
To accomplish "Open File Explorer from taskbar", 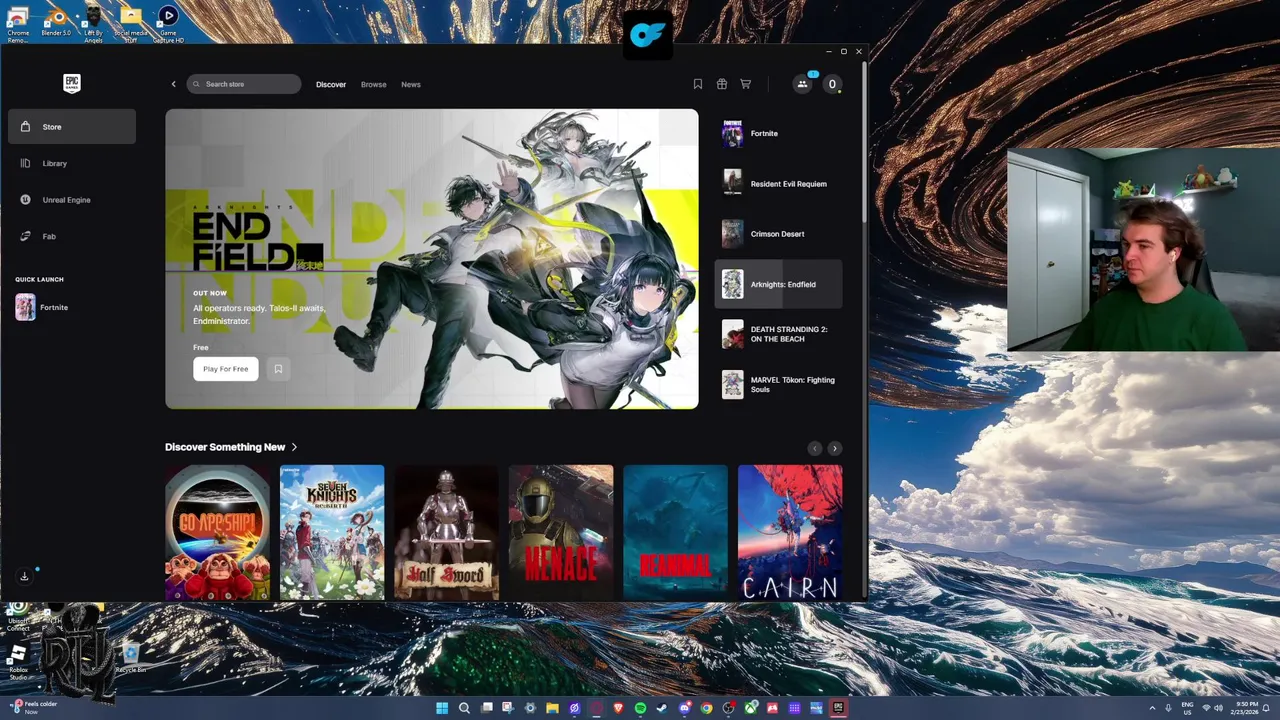I will pyautogui.click(x=552, y=708).
